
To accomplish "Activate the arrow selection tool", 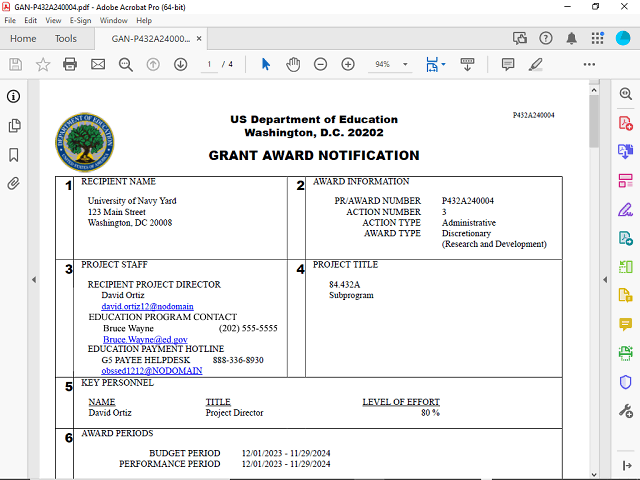I will 266,64.
